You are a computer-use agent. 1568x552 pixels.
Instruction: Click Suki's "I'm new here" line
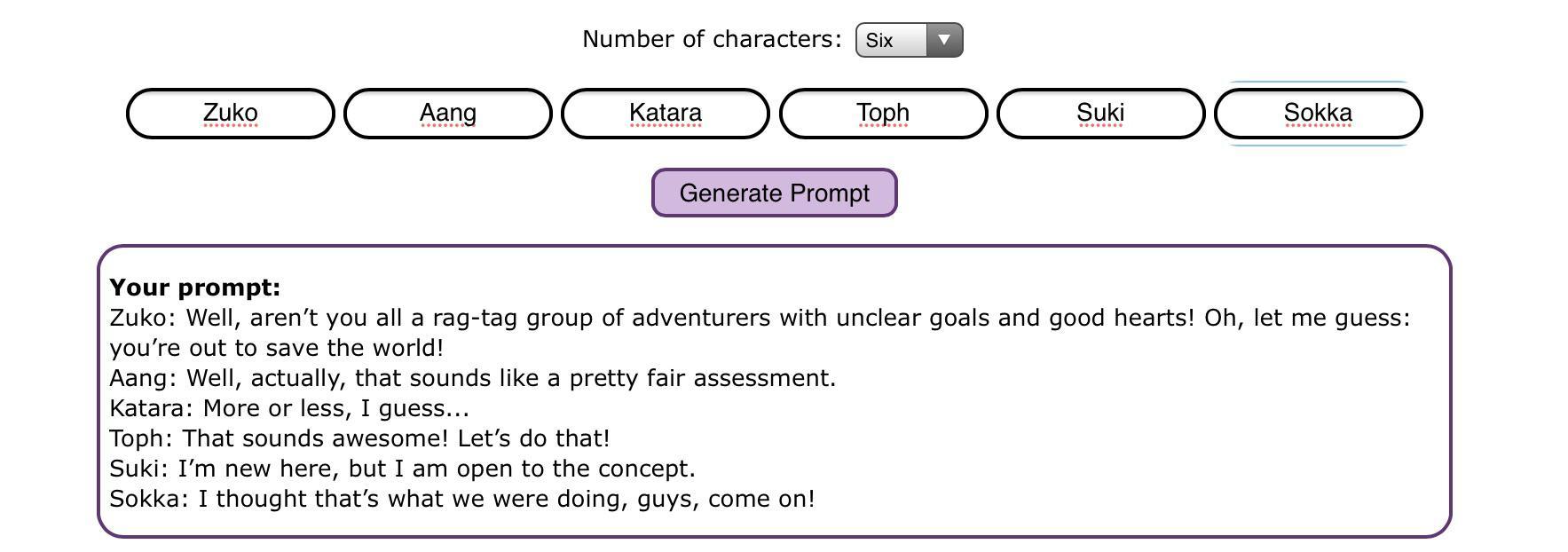402,469
